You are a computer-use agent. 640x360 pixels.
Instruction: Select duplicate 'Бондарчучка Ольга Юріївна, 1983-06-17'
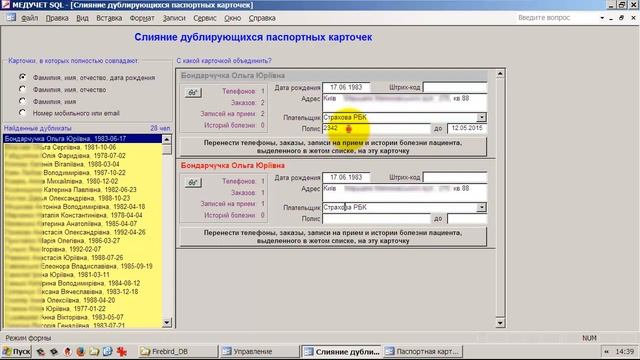pos(83,139)
